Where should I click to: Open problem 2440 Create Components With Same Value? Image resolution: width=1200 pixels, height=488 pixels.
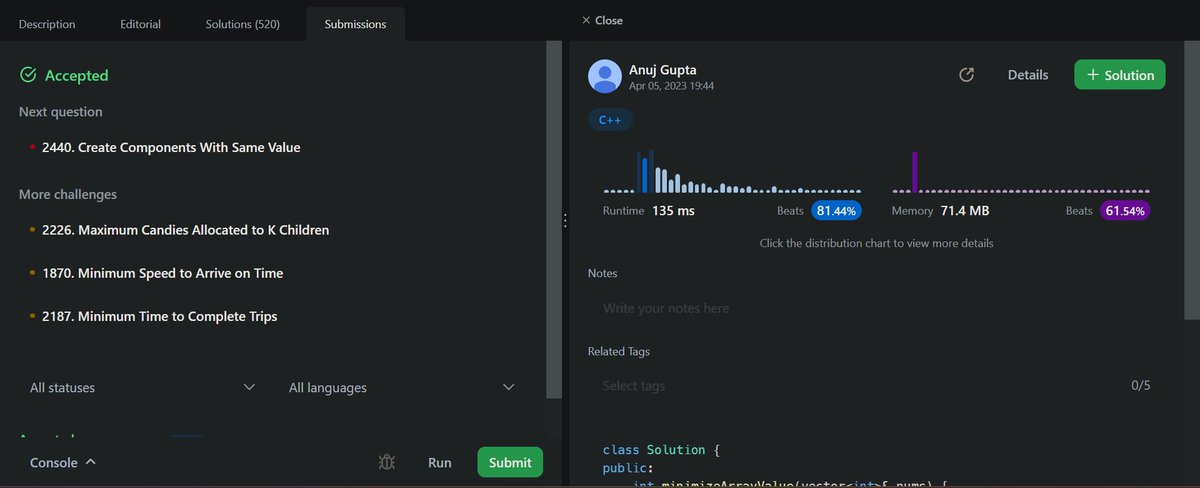point(171,147)
